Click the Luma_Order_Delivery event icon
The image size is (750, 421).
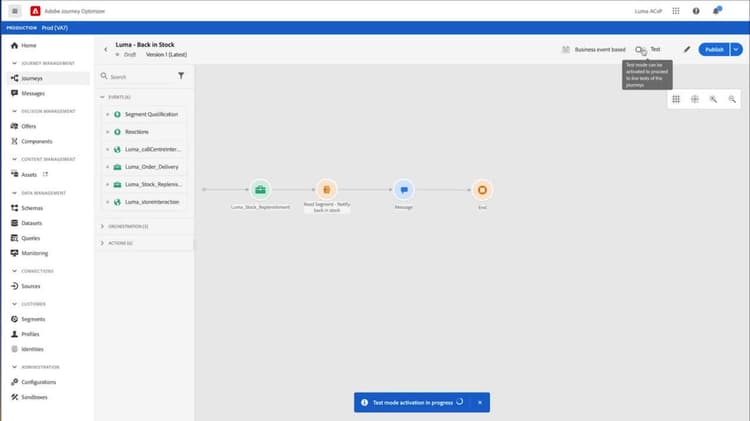(117, 167)
